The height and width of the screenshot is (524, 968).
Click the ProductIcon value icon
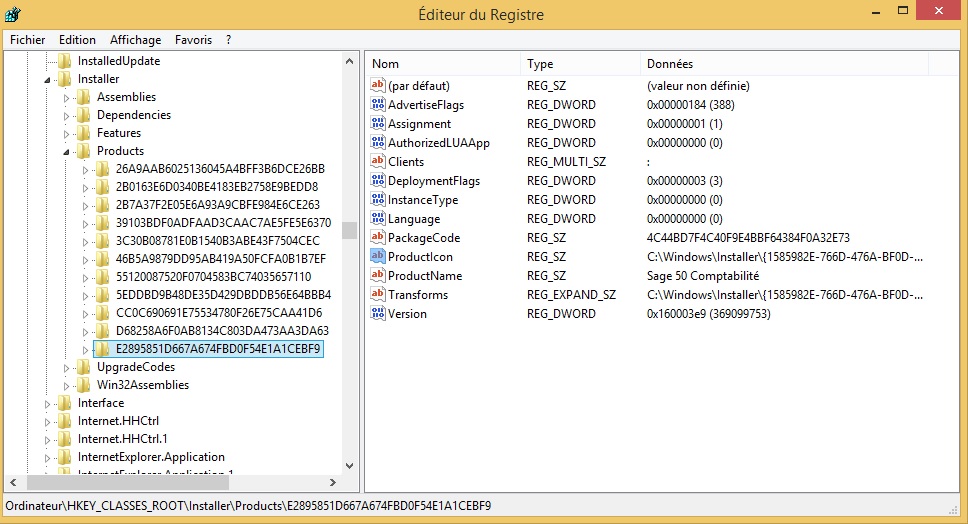click(x=378, y=257)
